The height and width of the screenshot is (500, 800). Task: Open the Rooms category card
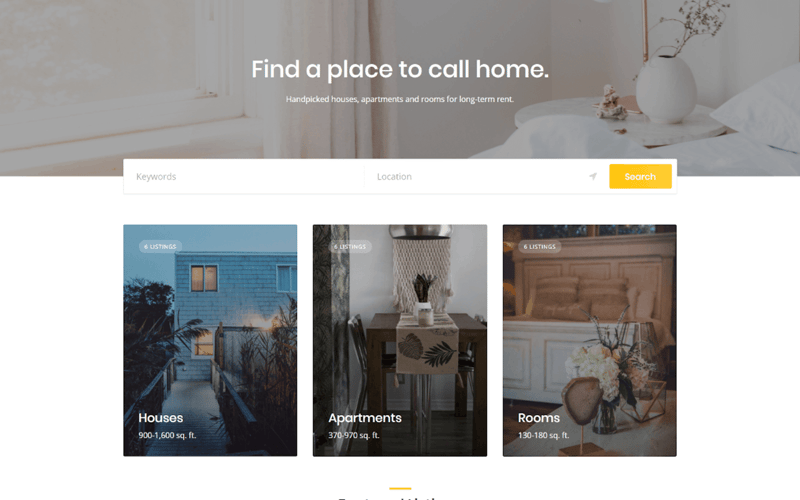[590, 340]
